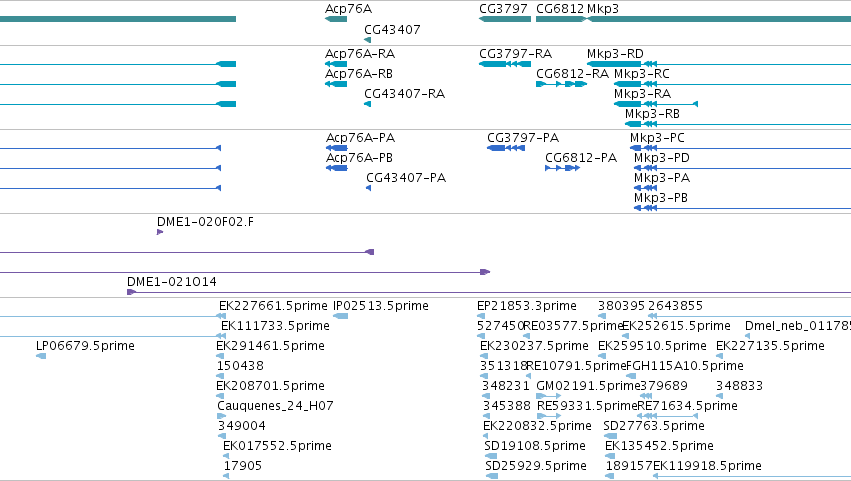Click the CG43407-RA transcript label
This screenshot has width=851, height=481.
coord(404,94)
